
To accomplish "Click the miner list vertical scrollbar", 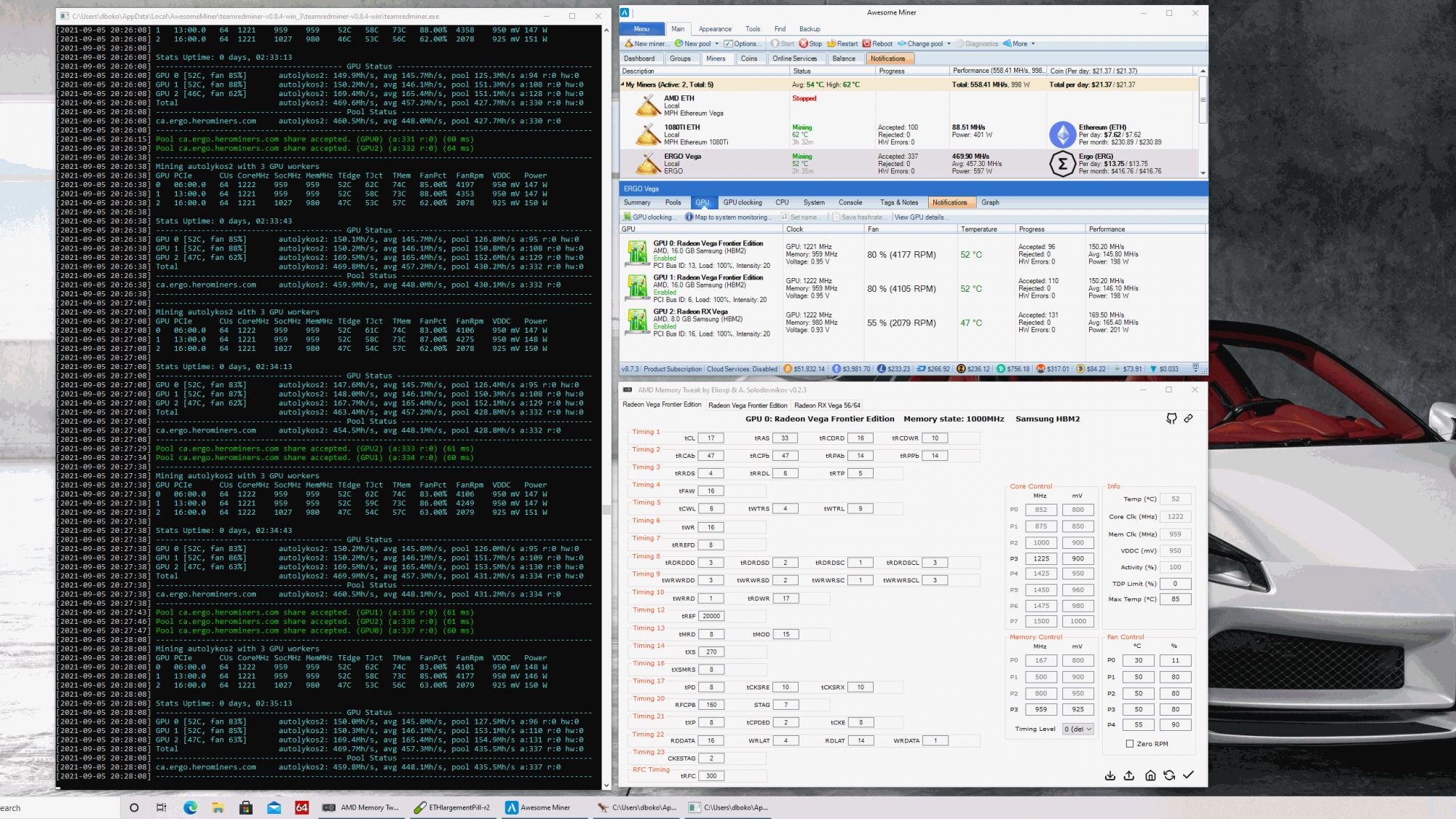I will pyautogui.click(x=1203, y=122).
